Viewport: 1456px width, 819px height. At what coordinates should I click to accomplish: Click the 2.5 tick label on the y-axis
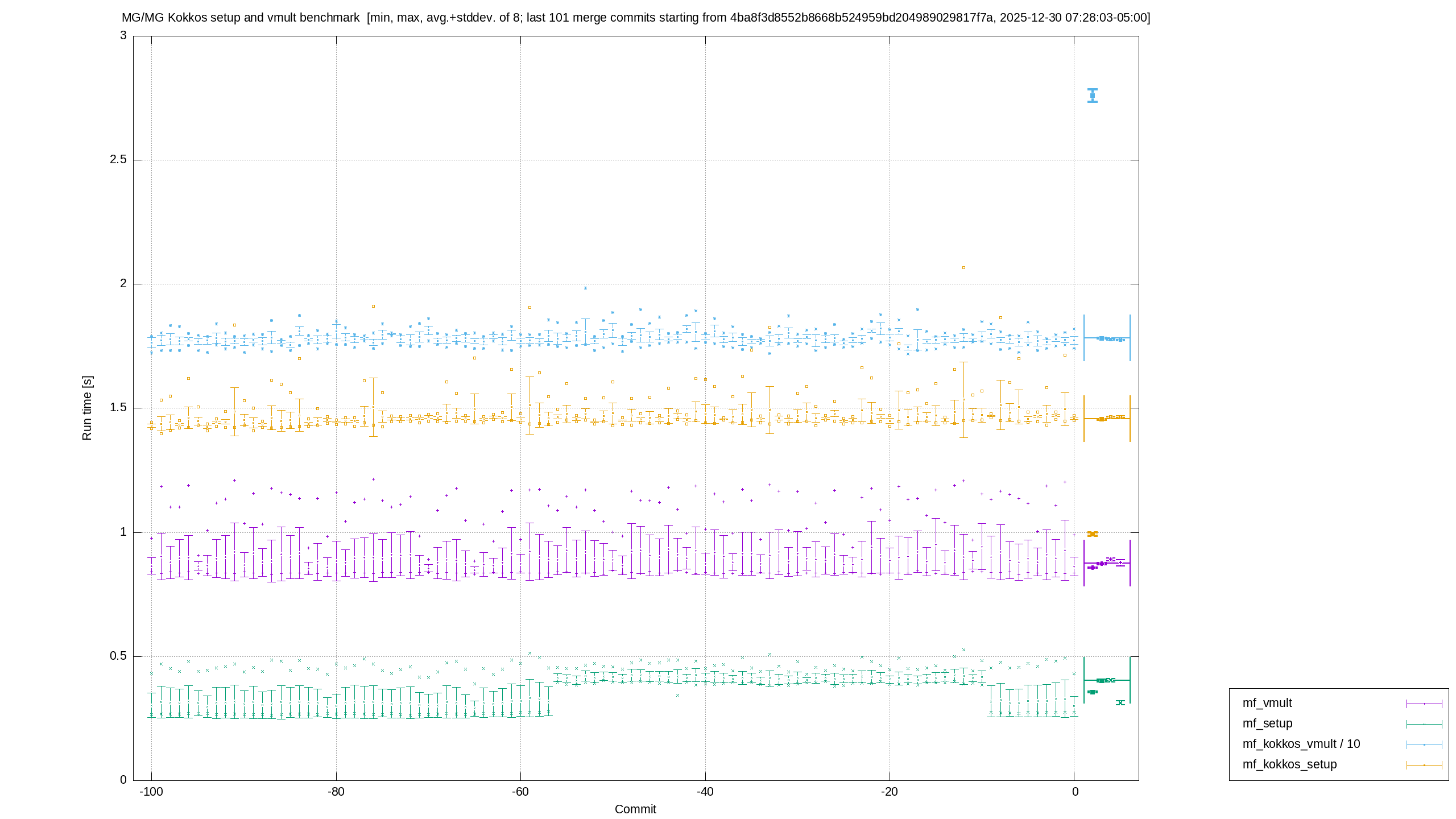(x=118, y=160)
